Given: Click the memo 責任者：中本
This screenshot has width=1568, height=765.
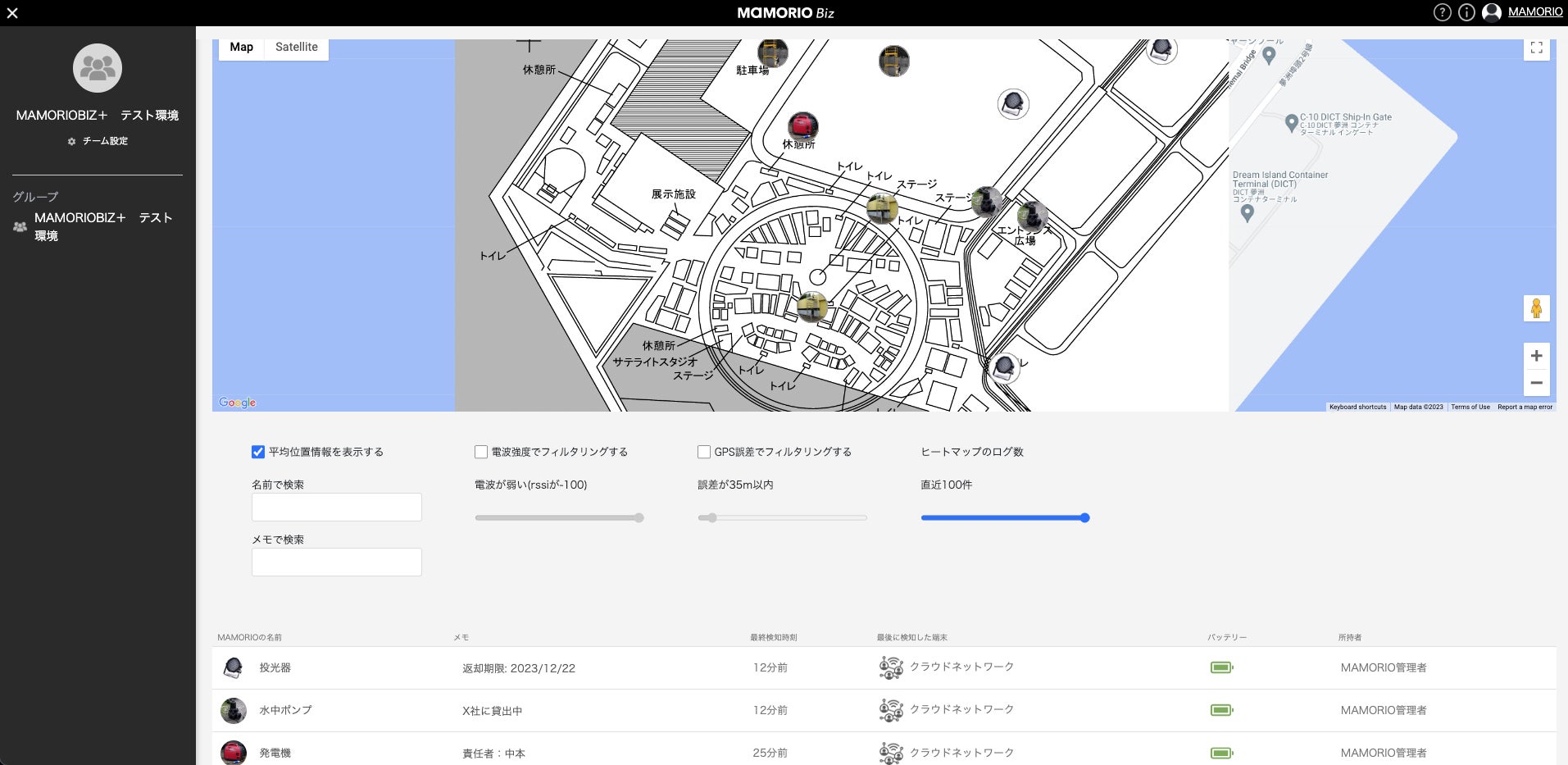Looking at the screenshot, I should point(494,754).
